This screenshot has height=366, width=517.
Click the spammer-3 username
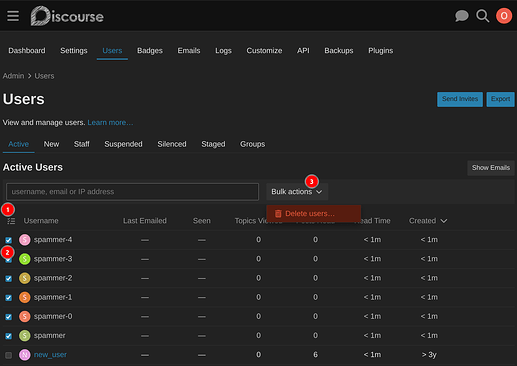pos(53,259)
